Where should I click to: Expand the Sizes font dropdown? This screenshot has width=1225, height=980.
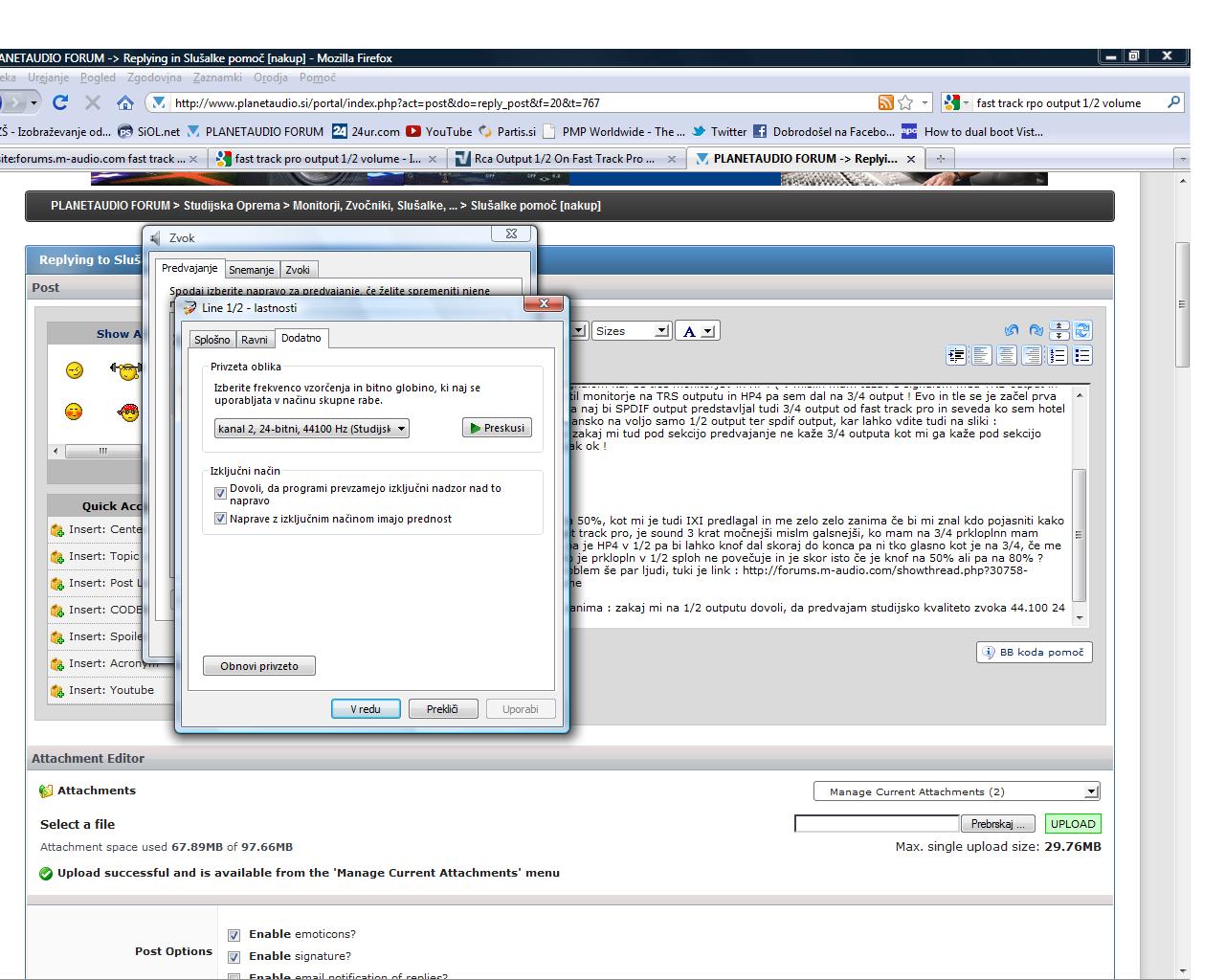pyautogui.click(x=632, y=331)
